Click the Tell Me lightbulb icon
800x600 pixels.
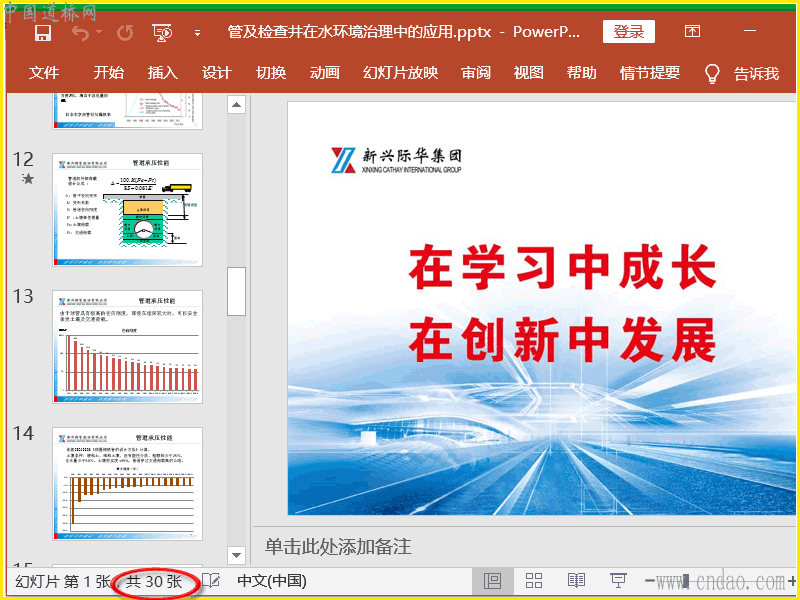(712, 73)
